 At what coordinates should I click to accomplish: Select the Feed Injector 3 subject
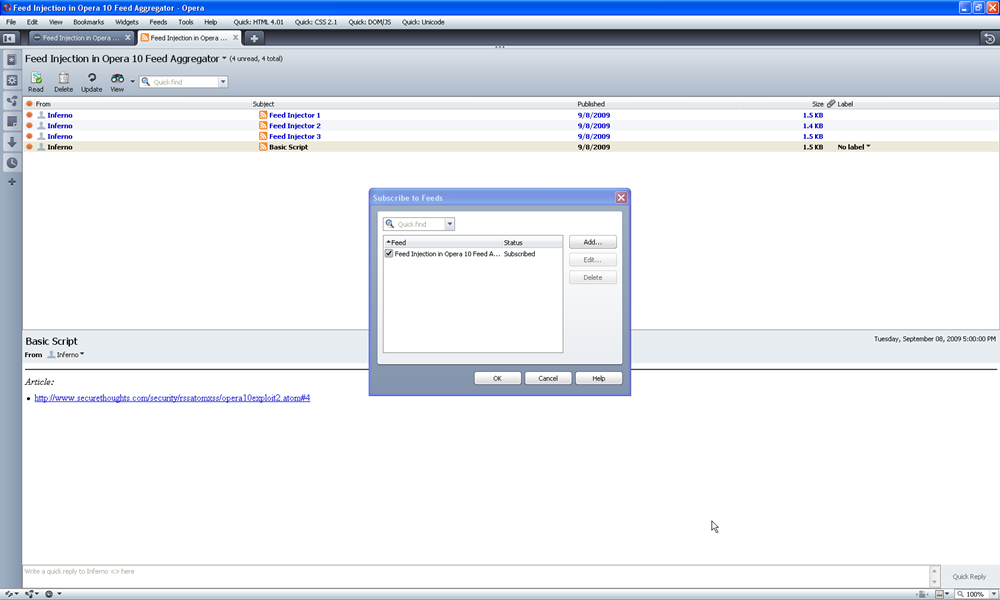pyautogui.click(x=295, y=136)
